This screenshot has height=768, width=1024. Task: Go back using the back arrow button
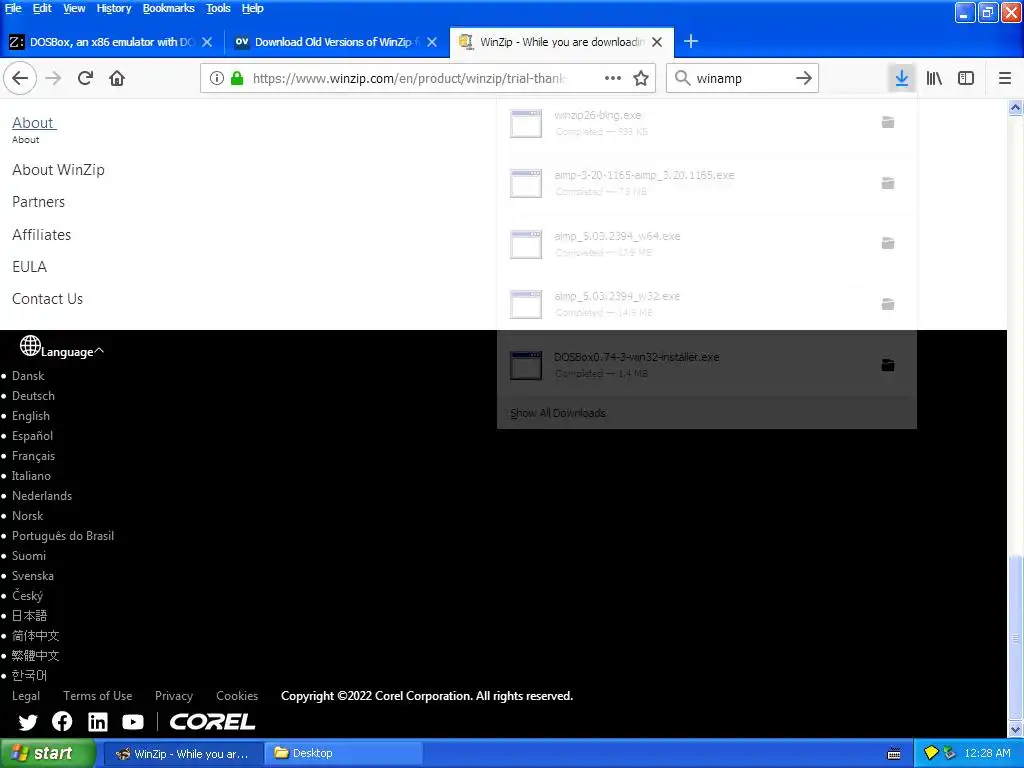point(20,78)
